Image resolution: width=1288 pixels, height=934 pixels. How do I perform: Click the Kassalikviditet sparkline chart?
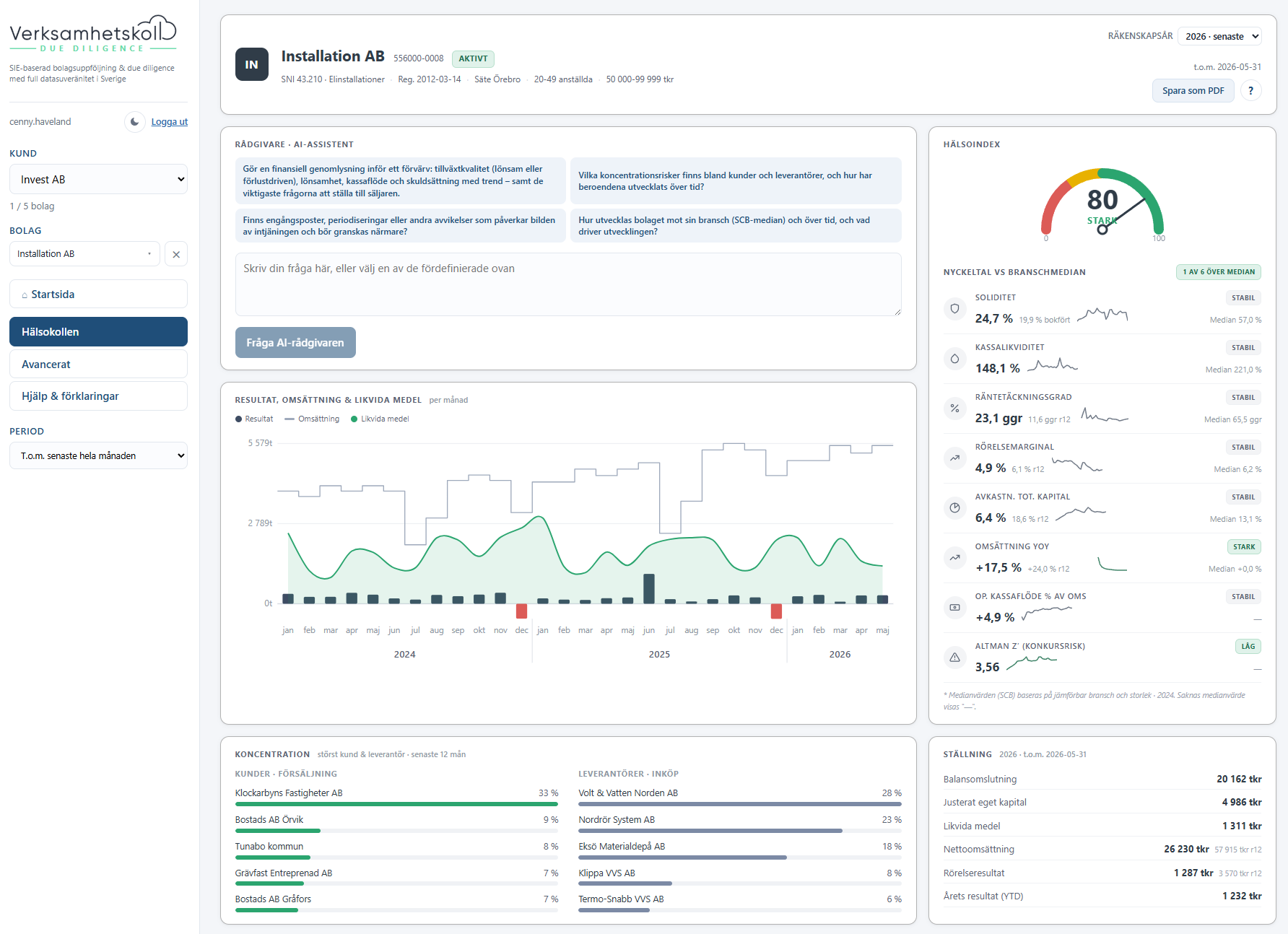coord(1053,365)
